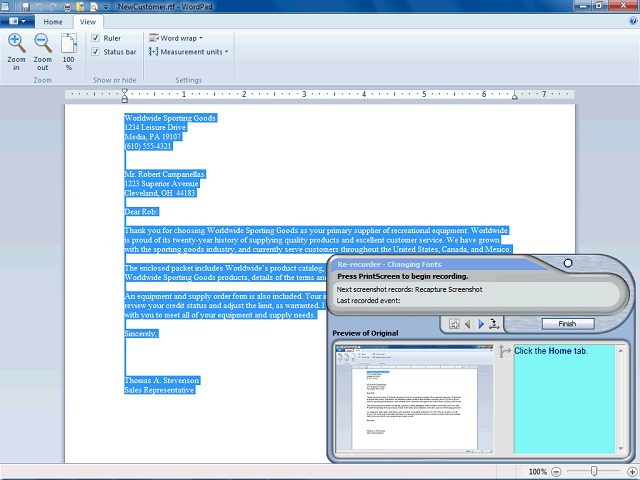Click the first-line indent marker on ruler
640x480 pixels.
125,92
